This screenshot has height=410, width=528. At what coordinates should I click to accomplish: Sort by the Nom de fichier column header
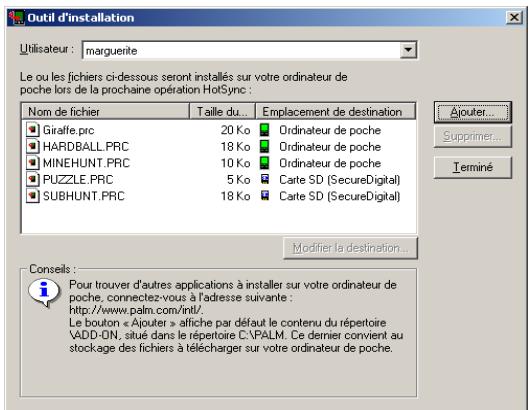click(x=105, y=111)
